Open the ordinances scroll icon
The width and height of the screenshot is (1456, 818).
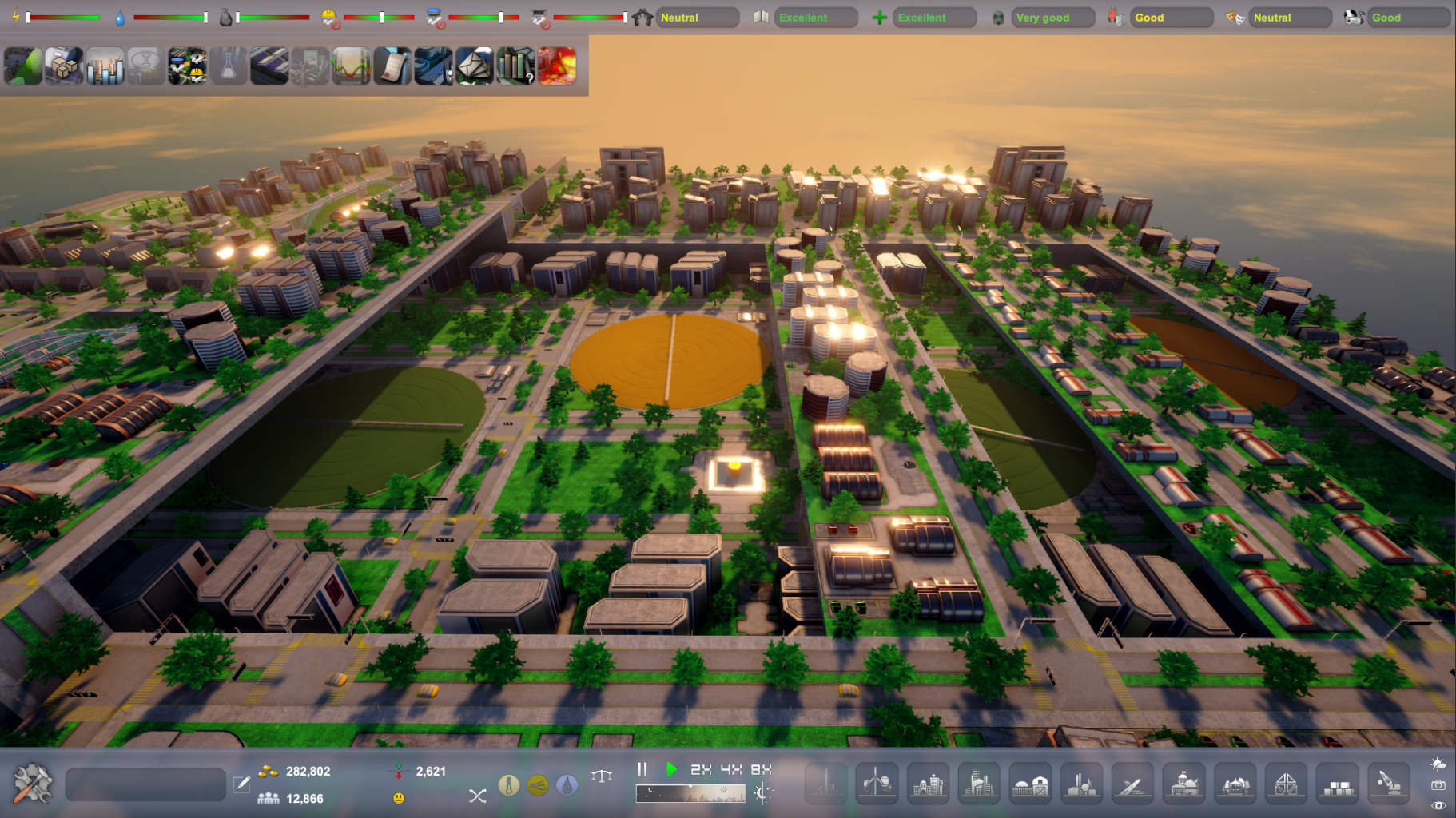[392, 66]
